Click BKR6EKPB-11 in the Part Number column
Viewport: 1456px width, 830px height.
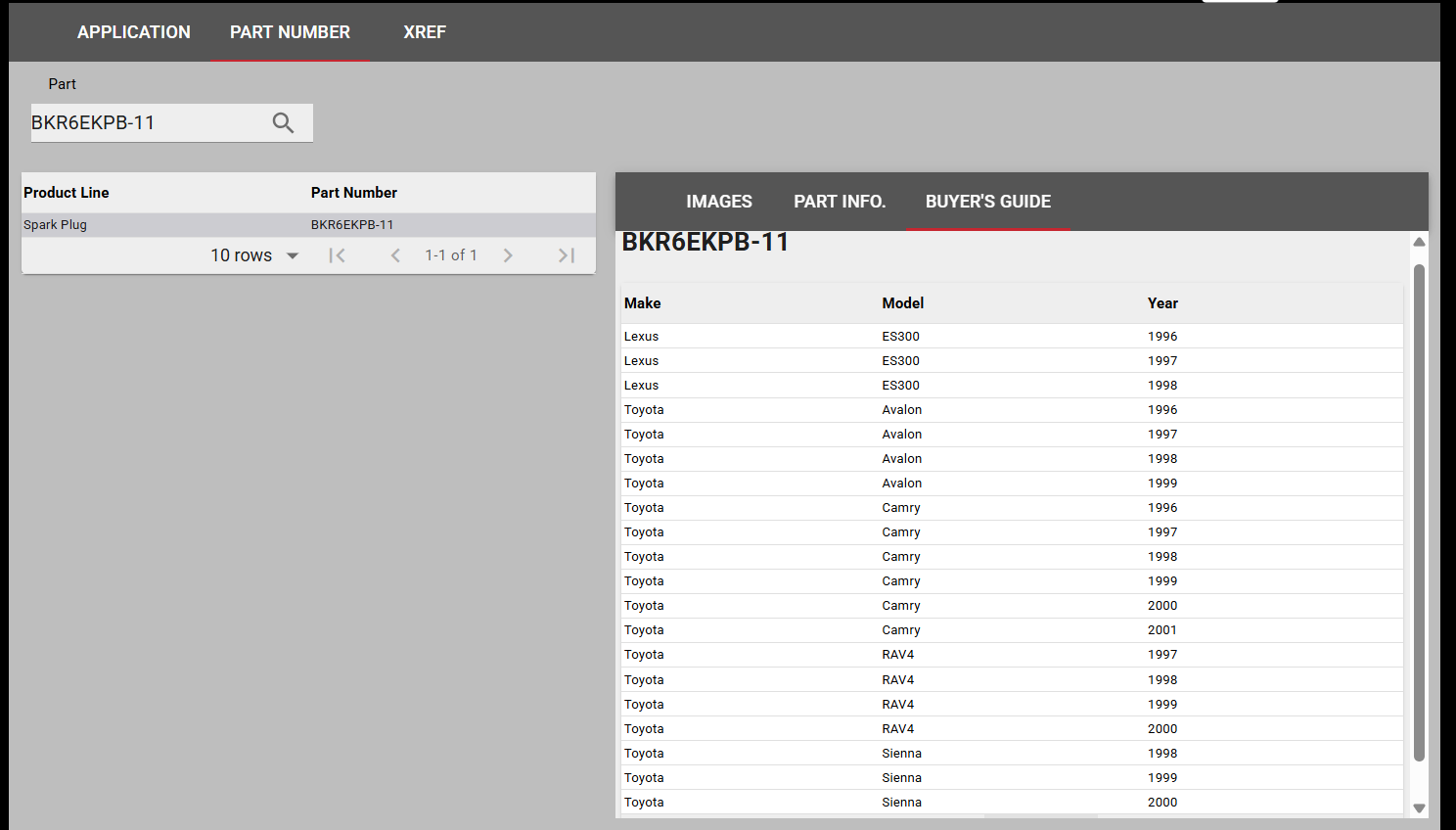[x=352, y=225]
